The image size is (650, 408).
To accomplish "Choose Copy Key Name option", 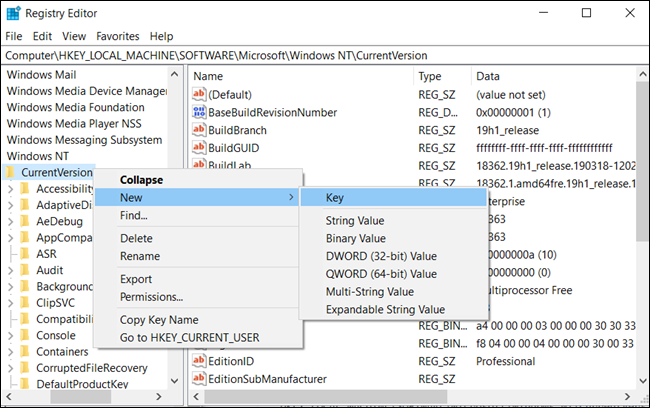I will coord(198,320).
